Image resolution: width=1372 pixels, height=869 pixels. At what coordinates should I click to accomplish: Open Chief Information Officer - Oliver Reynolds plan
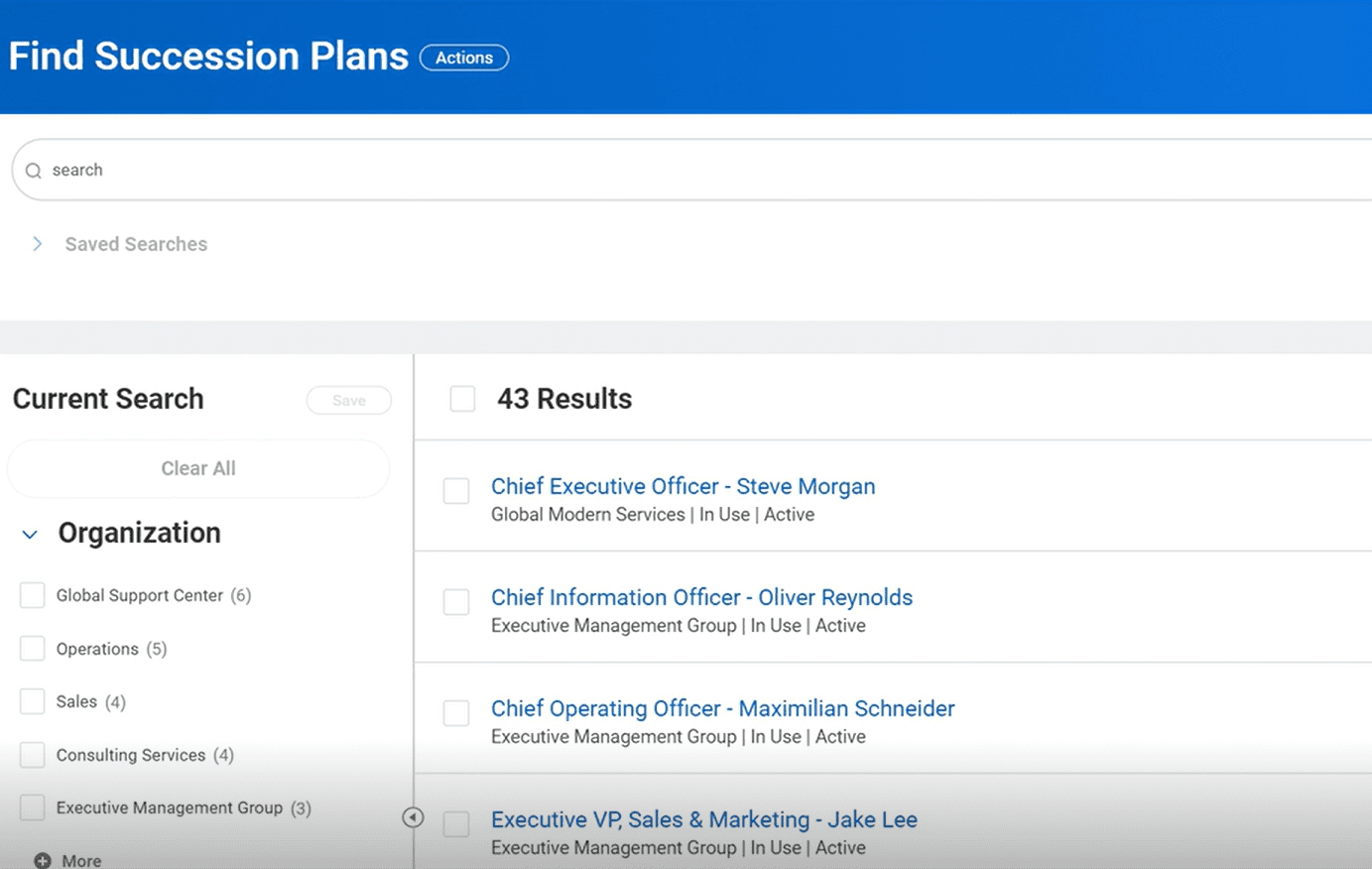pyautogui.click(x=701, y=597)
